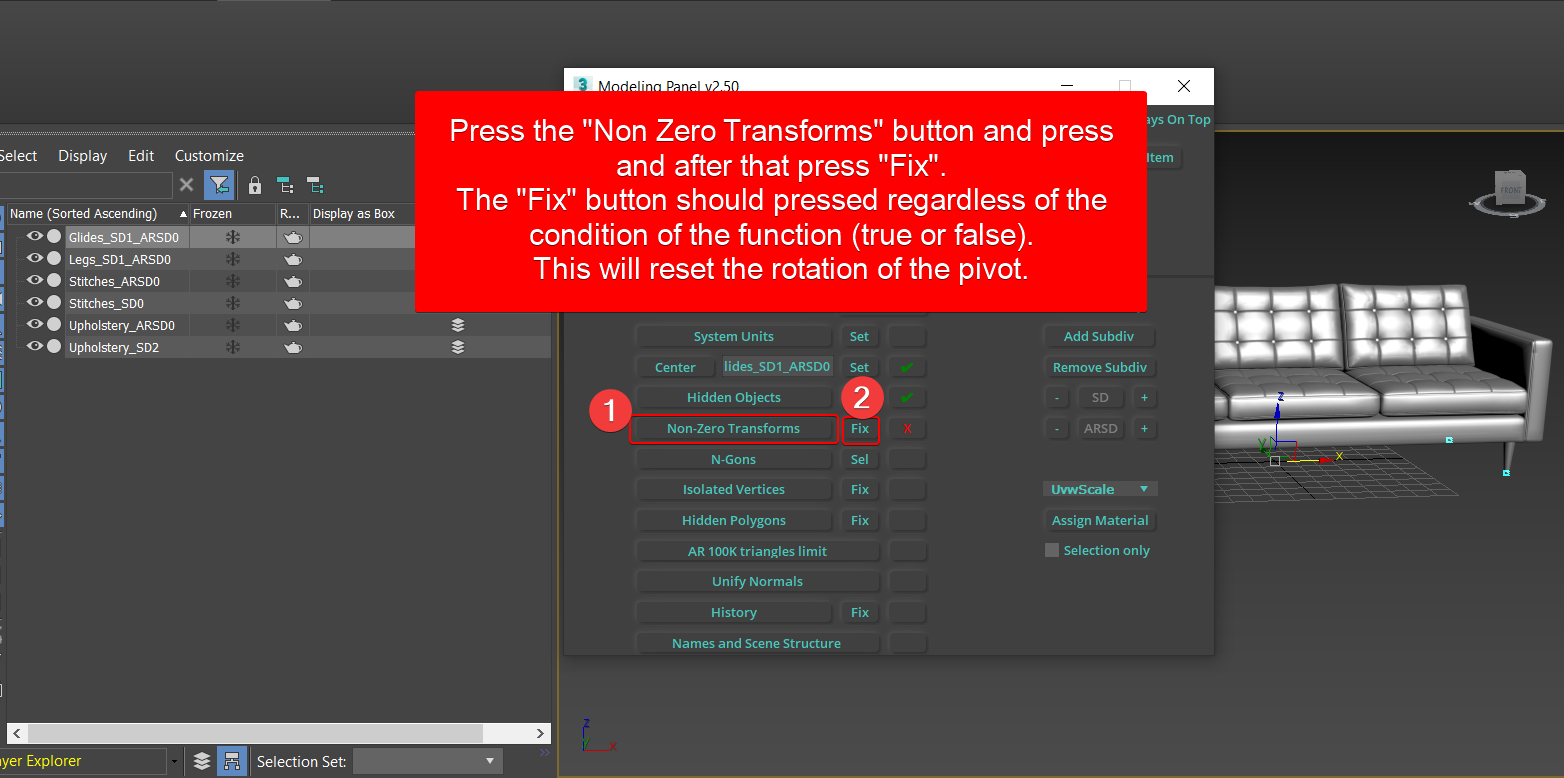Toggle visibility of Upholstery_SD2 object
The width and height of the screenshot is (1564, 778).
(35, 347)
